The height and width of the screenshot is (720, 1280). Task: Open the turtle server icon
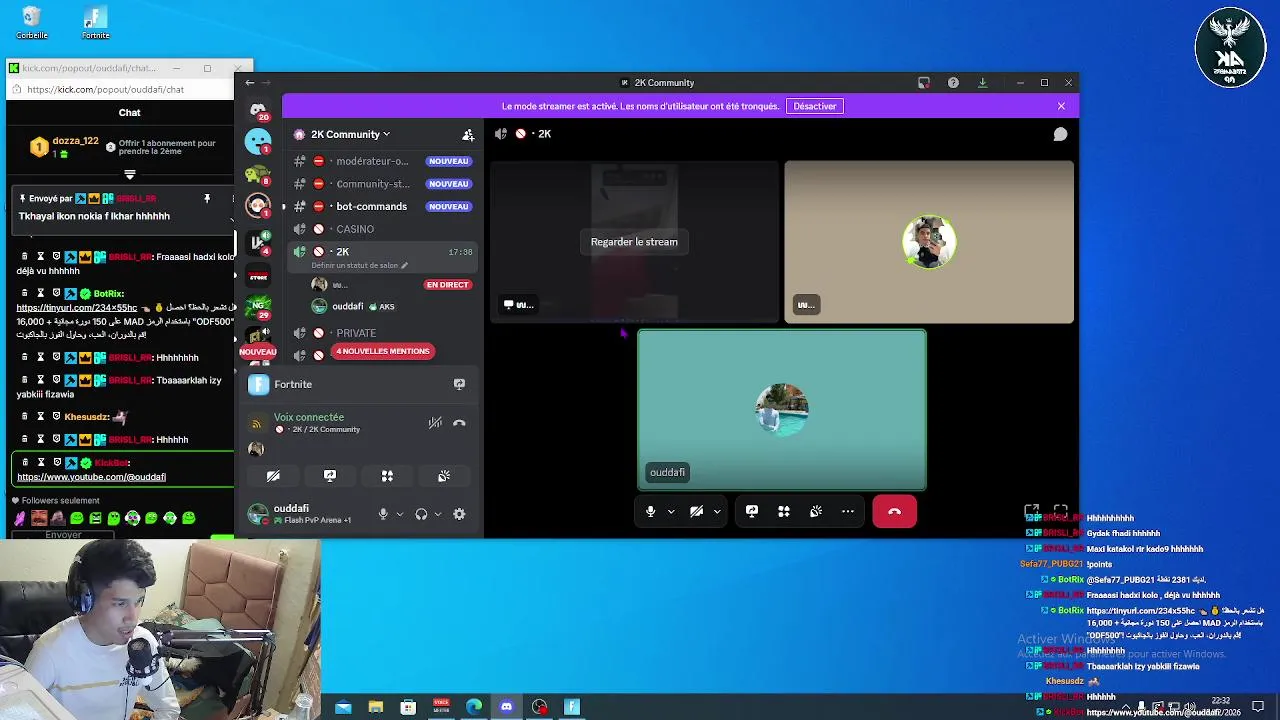(x=258, y=174)
